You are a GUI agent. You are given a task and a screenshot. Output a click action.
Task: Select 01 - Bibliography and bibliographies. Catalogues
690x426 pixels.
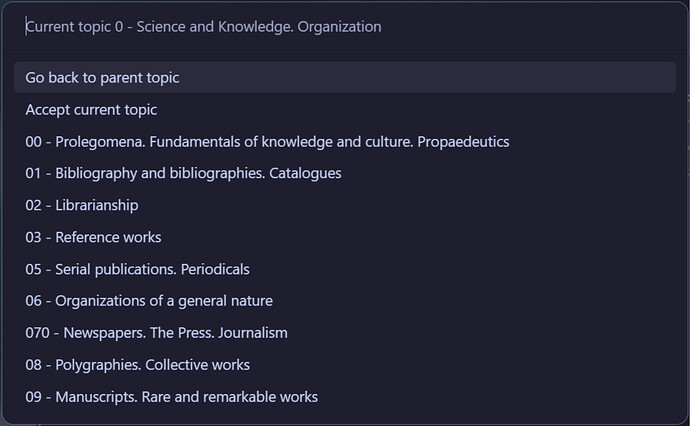pyautogui.click(x=345, y=173)
